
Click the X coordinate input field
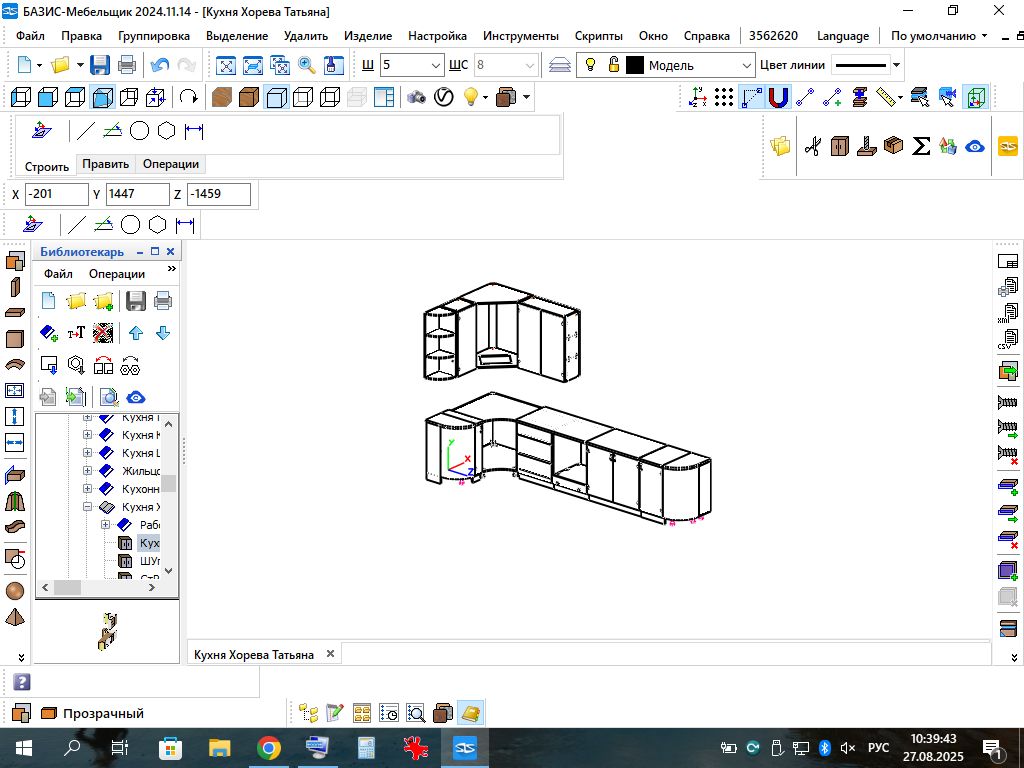(56, 194)
